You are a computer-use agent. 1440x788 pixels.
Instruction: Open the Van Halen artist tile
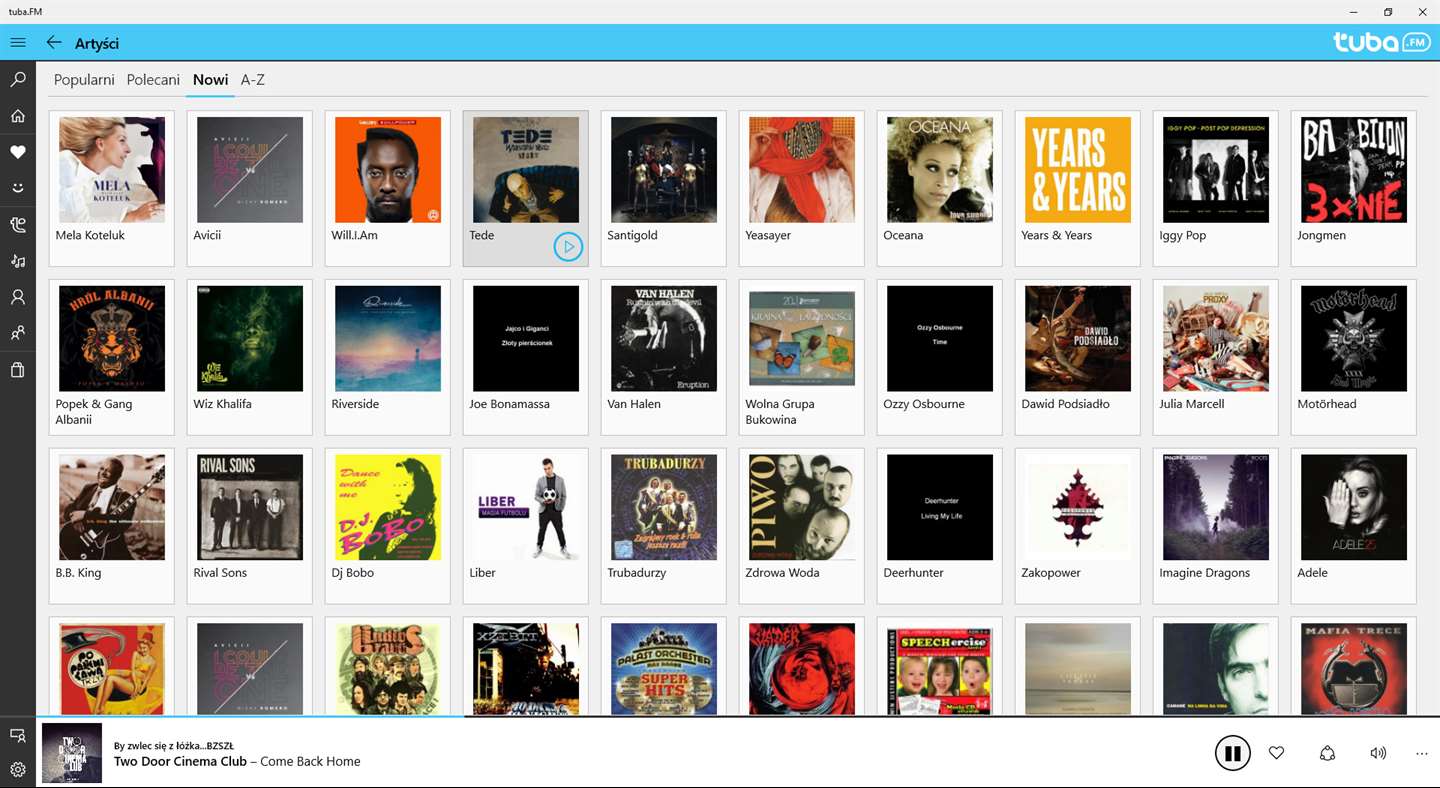coord(664,357)
